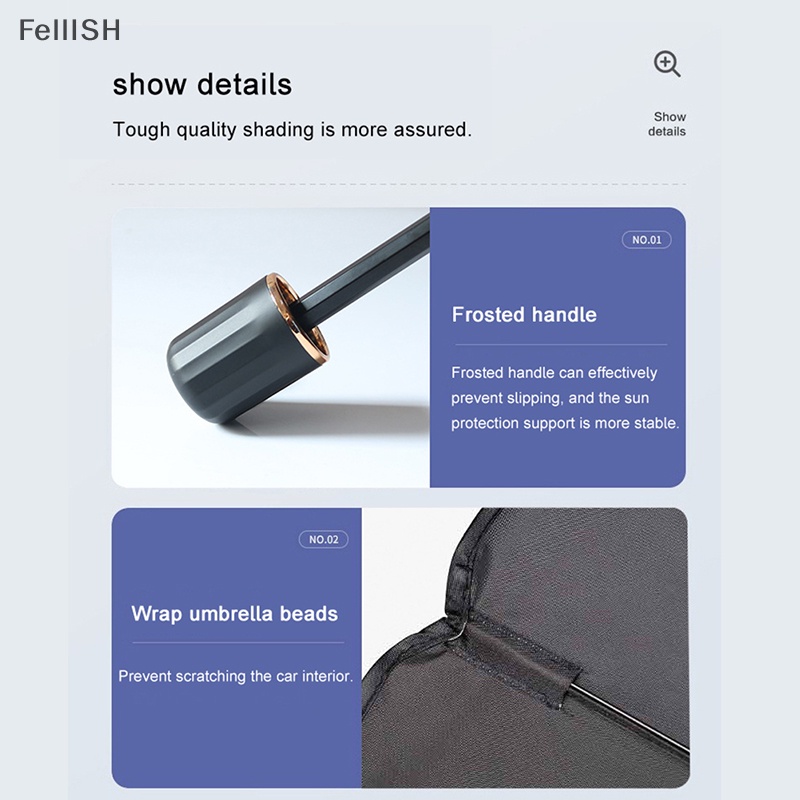Click the dashed divider line below header
Screen dimensions: 800x800
(399, 184)
